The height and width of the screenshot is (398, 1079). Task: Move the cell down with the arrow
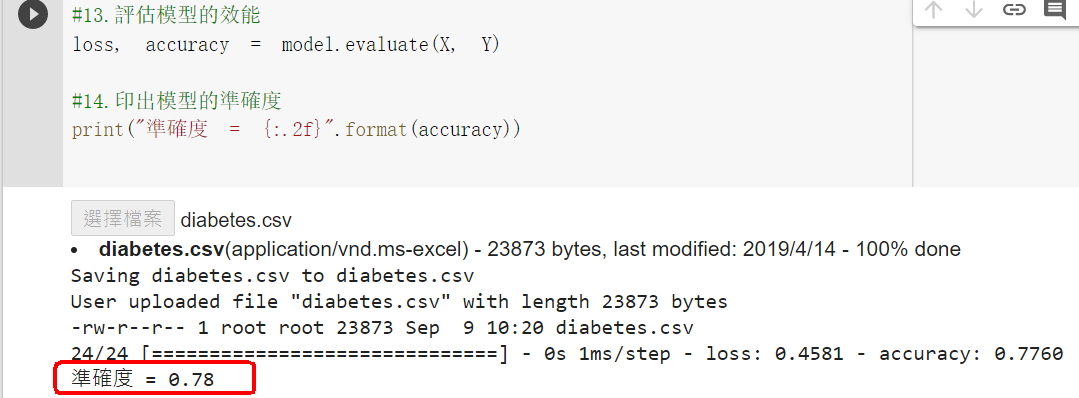[974, 10]
